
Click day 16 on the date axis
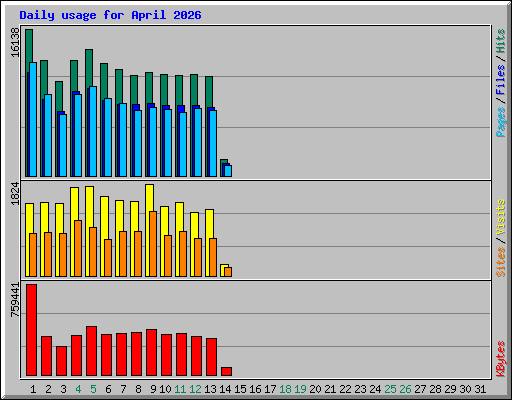tap(255, 389)
